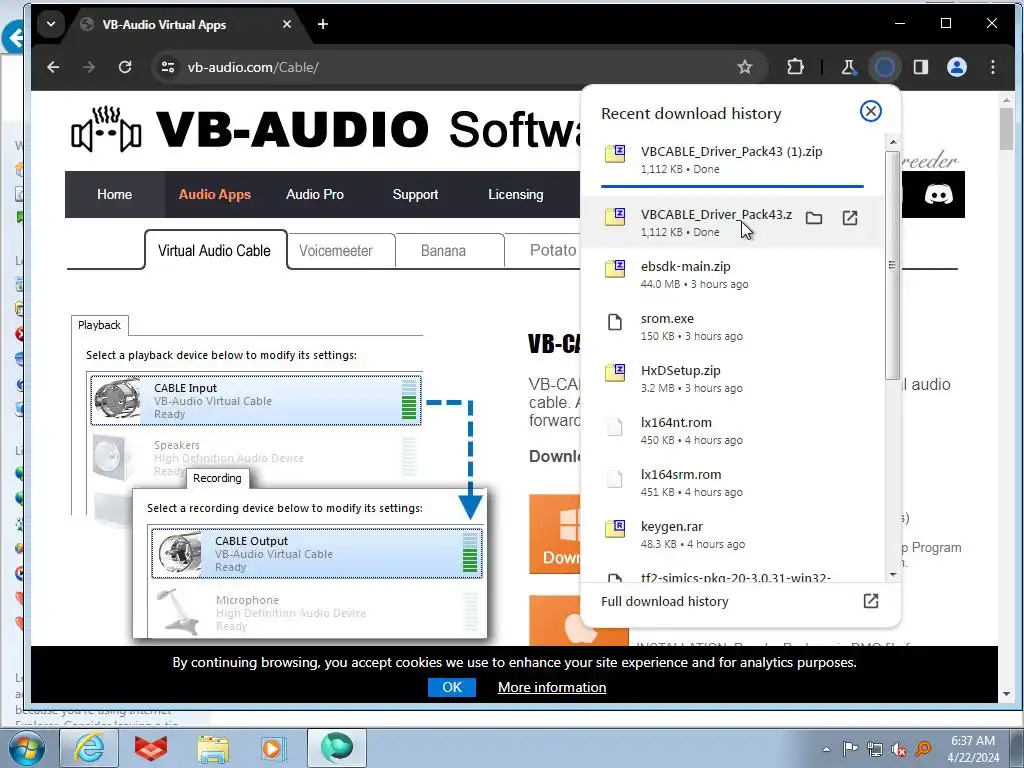Go to Home in site navigation

114,195
